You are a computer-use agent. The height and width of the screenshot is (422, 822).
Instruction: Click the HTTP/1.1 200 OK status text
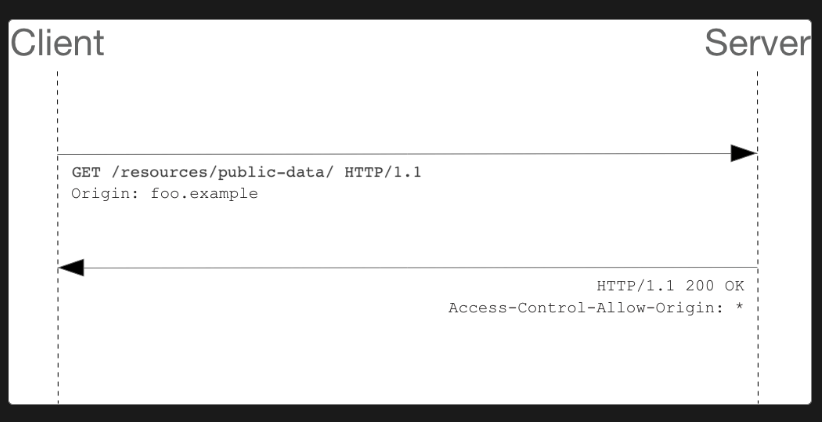coord(670,286)
